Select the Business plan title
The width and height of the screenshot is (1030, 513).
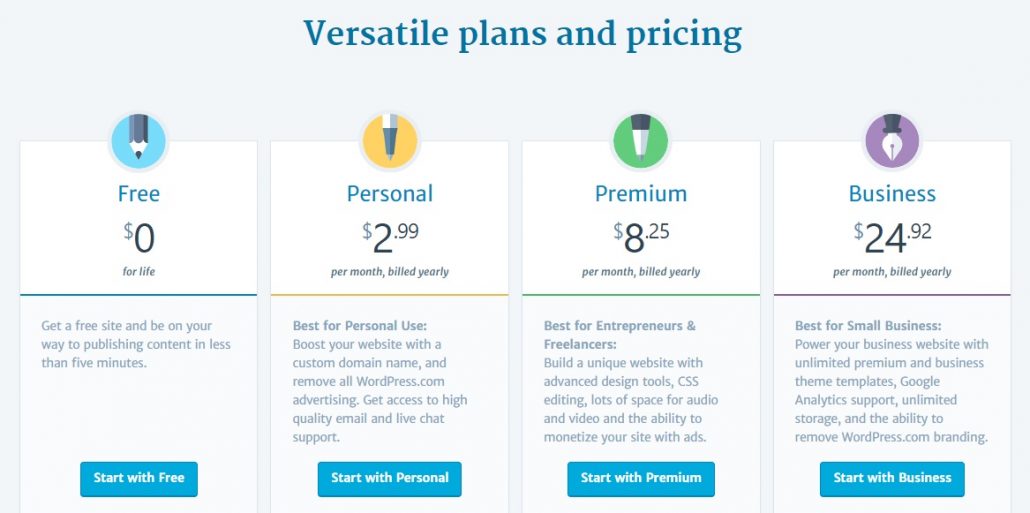click(892, 193)
